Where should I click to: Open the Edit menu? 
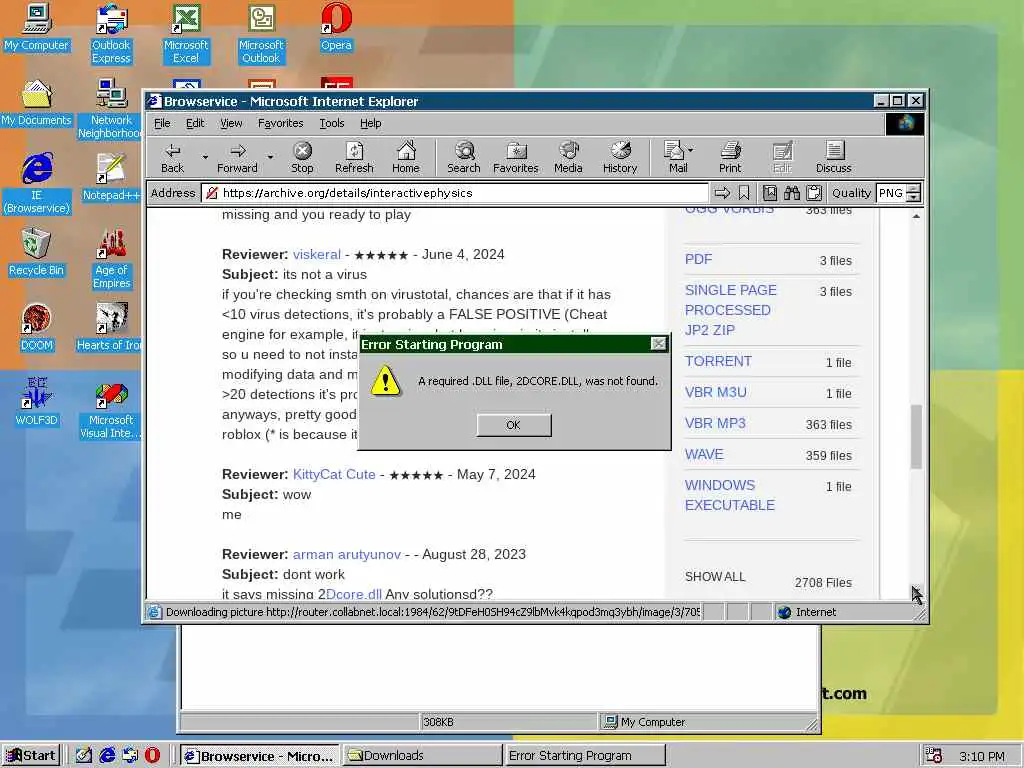[x=195, y=123]
